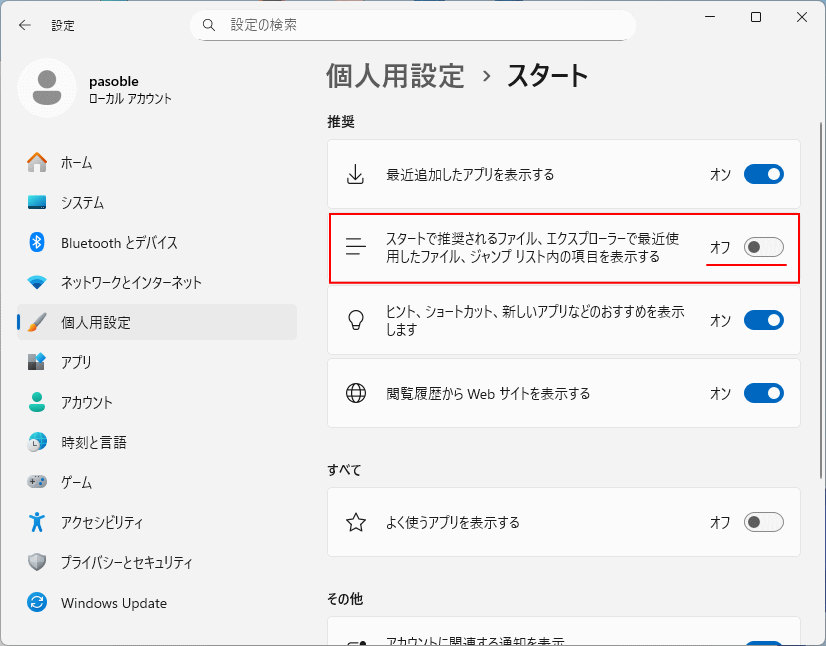Click the back arrow button
826x646 pixels.
click(x=24, y=25)
